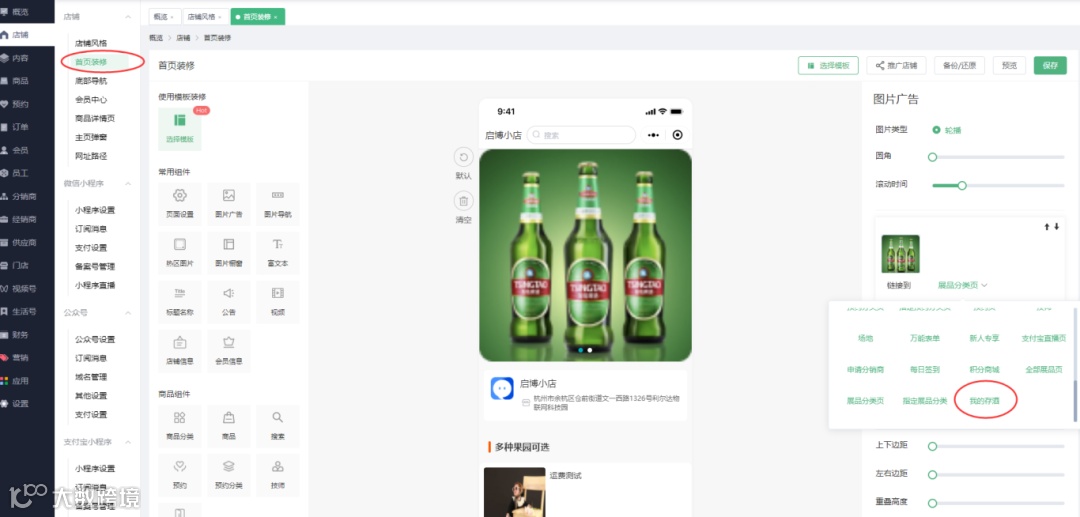Add the 搜索 magnifier component
1080x517 pixels.
pyautogui.click(x=278, y=426)
